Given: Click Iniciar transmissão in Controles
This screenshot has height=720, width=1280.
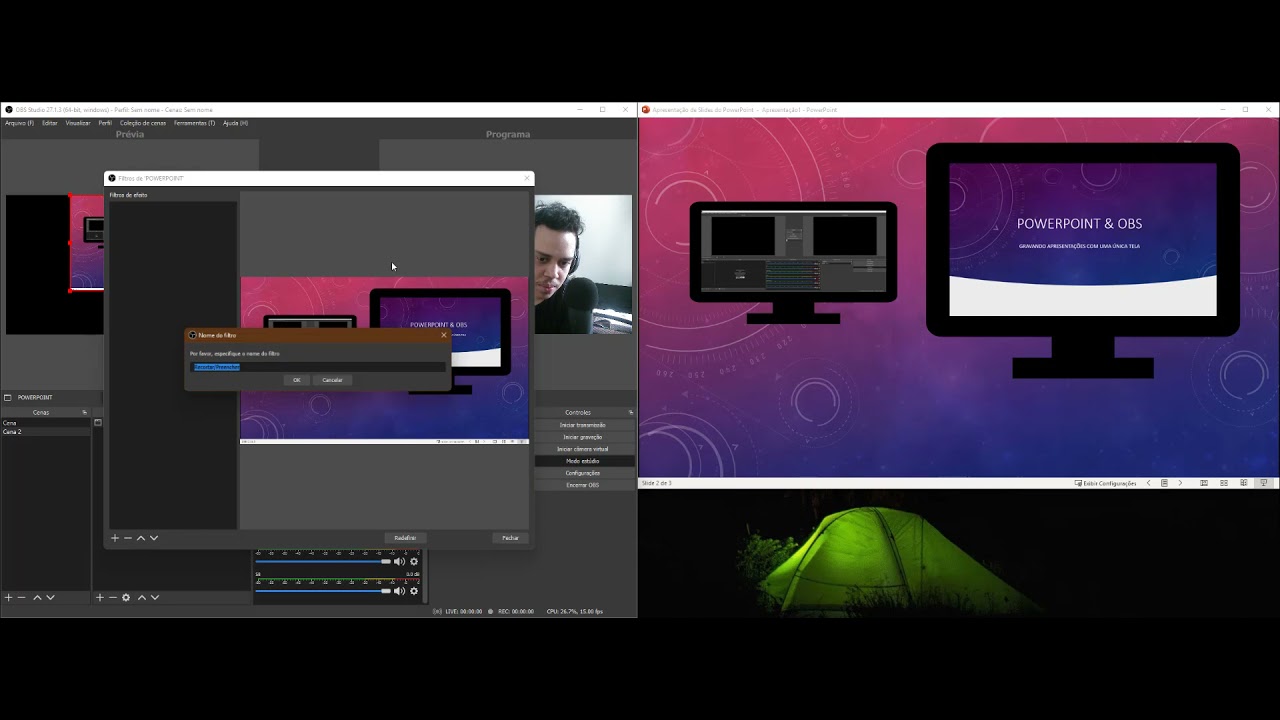Looking at the screenshot, I should click(583, 425).
